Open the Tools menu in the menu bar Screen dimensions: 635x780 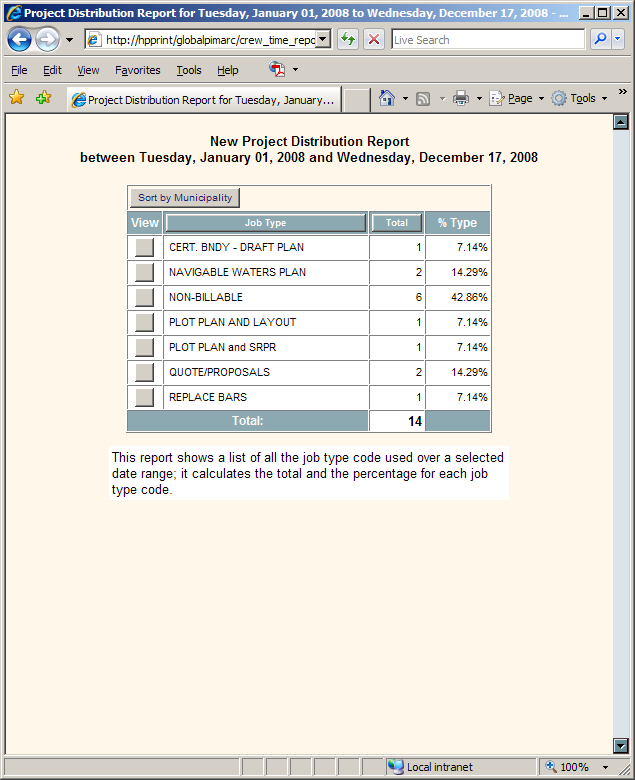point(189,70)
